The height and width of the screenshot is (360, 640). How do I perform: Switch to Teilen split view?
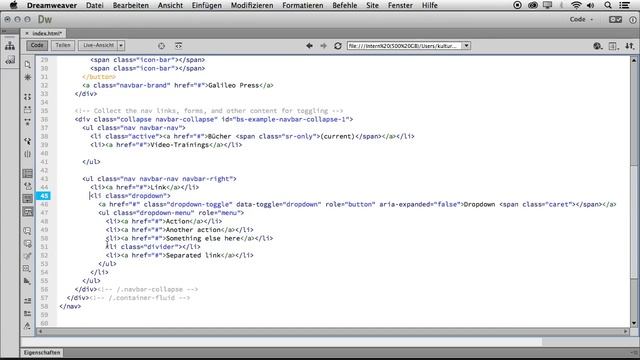point(63,45)
